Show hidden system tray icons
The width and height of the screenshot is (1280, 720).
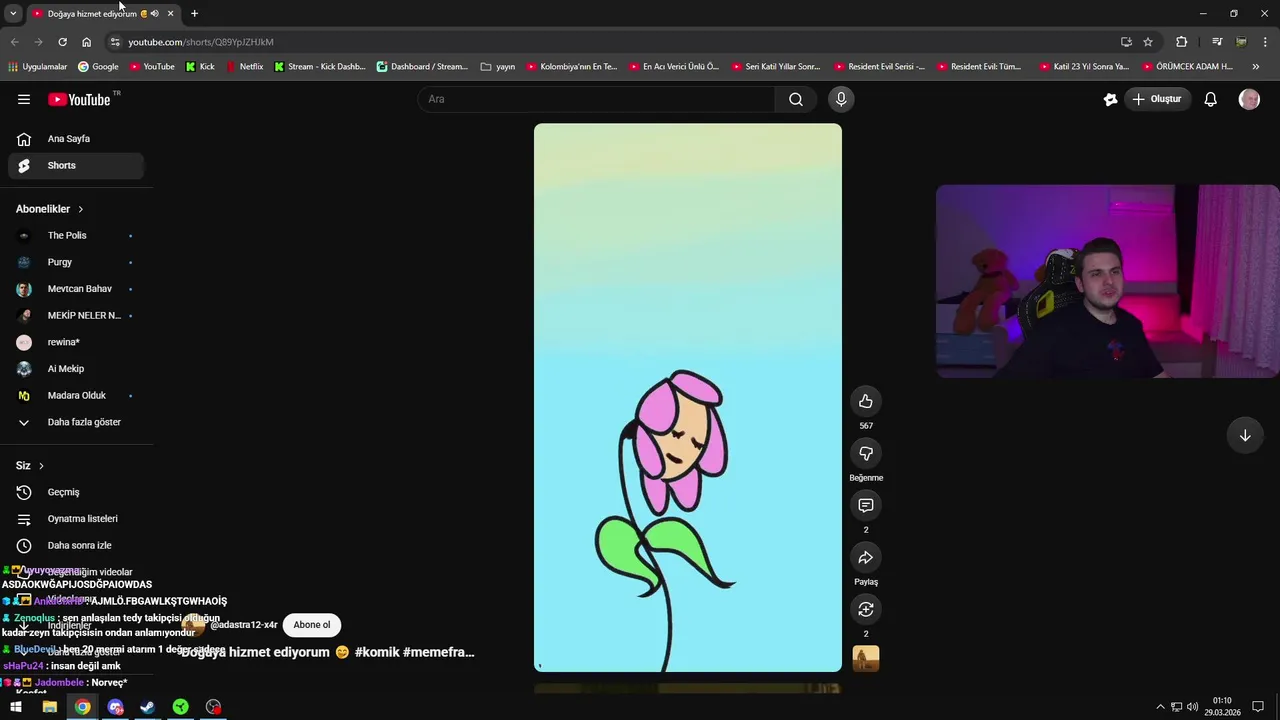tap(1160, 707)
